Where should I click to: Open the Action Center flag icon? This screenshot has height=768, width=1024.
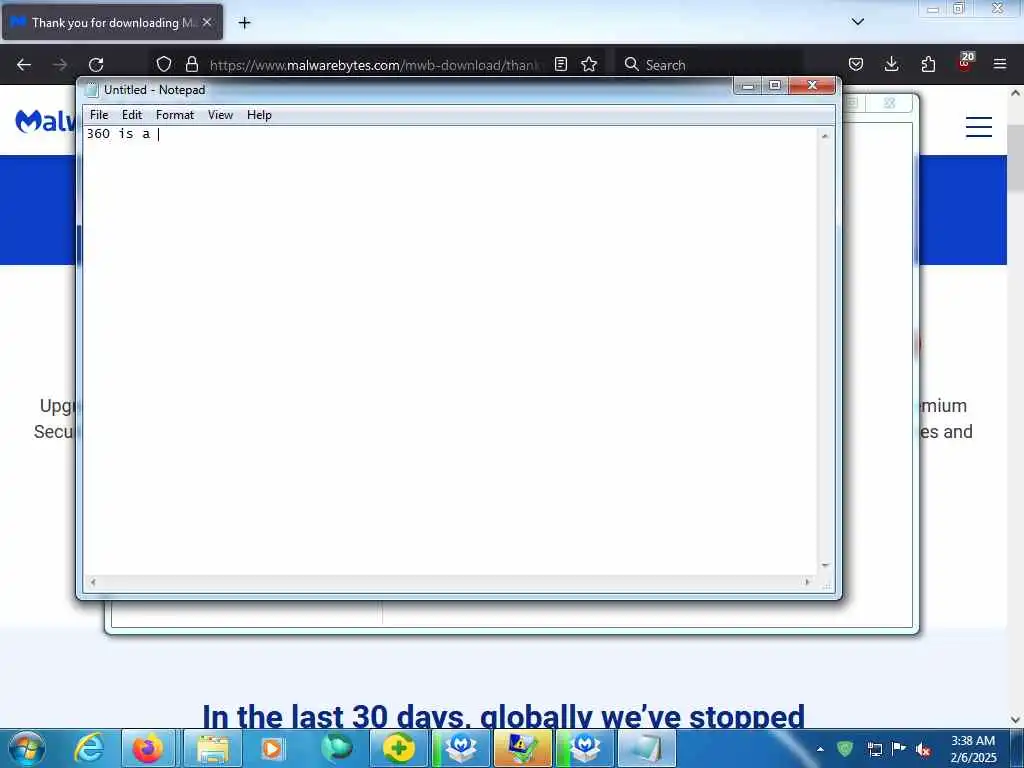coord(899,749)
